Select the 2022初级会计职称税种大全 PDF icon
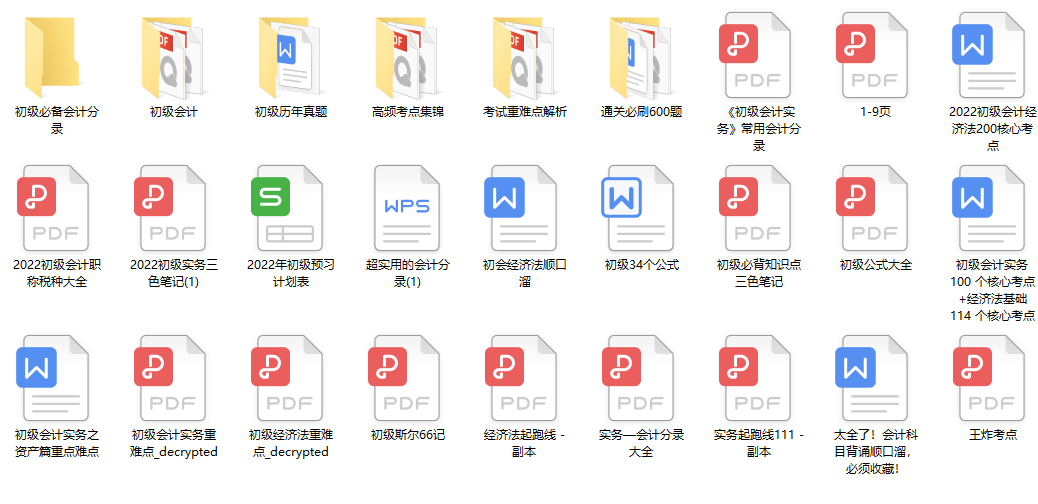 (x=52, y=209)
